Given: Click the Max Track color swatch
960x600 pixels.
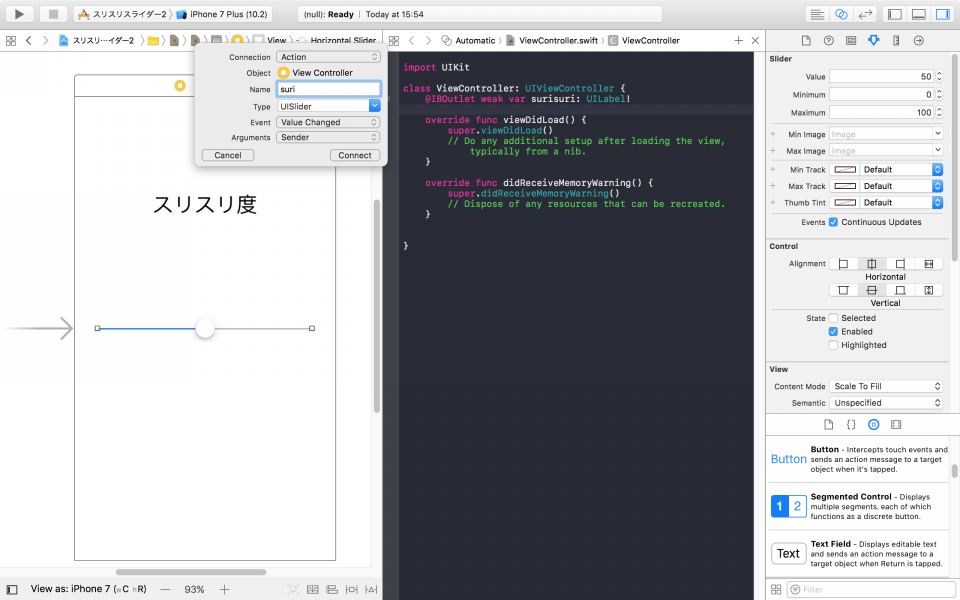Looking at the screenshot, I should [x=845, y=186].
